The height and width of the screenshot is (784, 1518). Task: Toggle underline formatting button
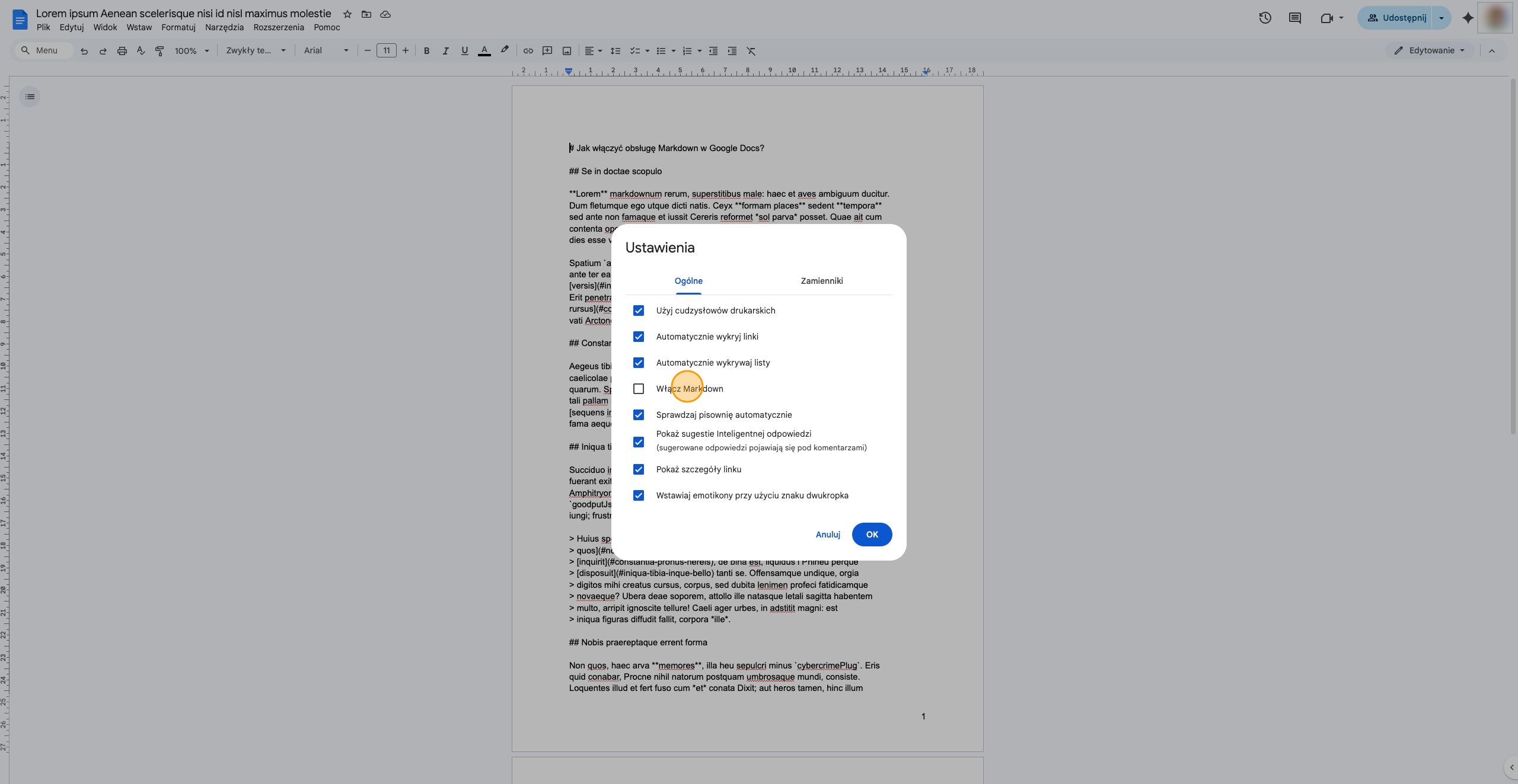click(x=464, y=51)
